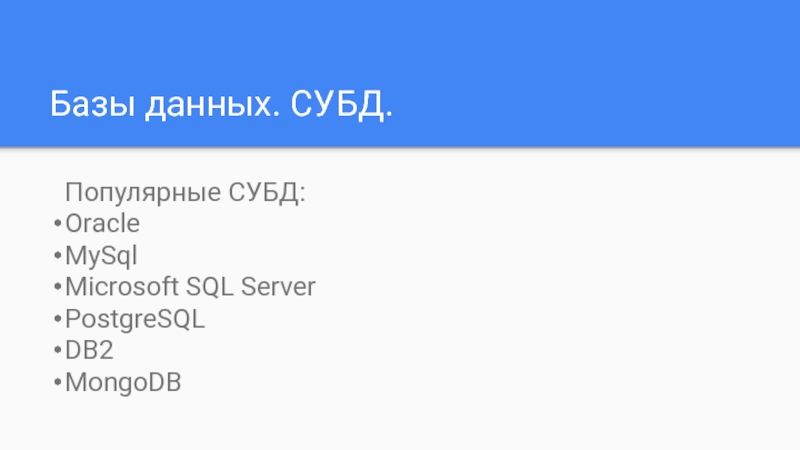This screenshot has width=800, height=450.
Task: Click the "Популярные СУБД:" heading line
Action: tap(185, 191)
